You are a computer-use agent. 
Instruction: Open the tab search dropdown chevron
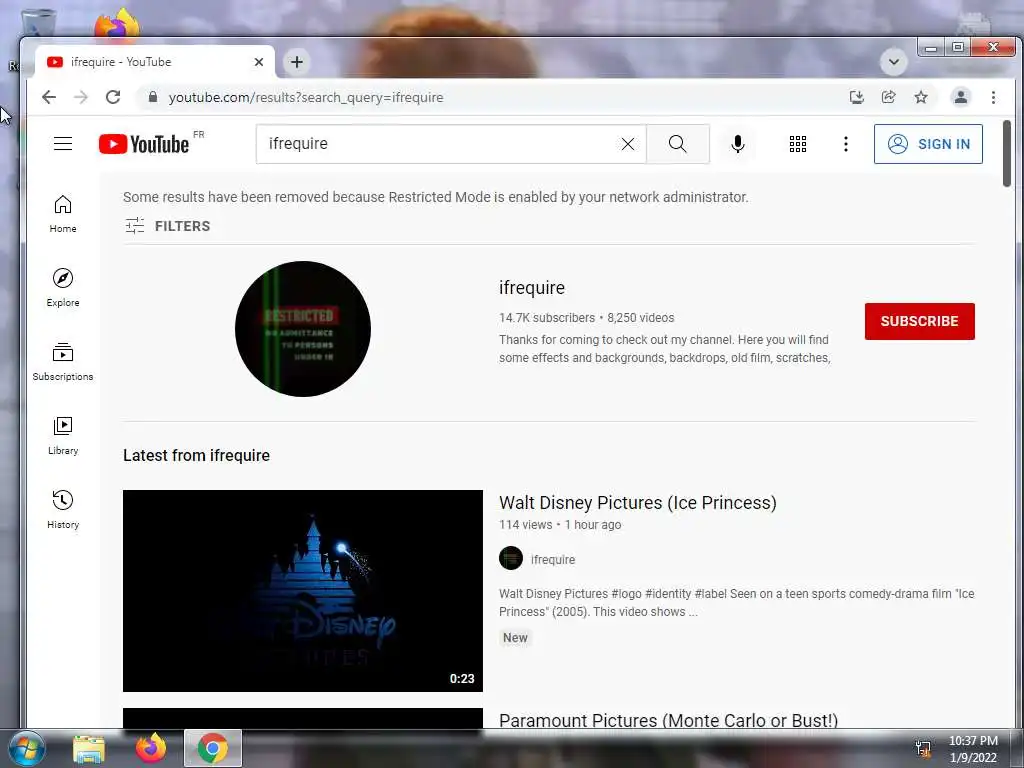pyautogui.click(x=893, y=62)
